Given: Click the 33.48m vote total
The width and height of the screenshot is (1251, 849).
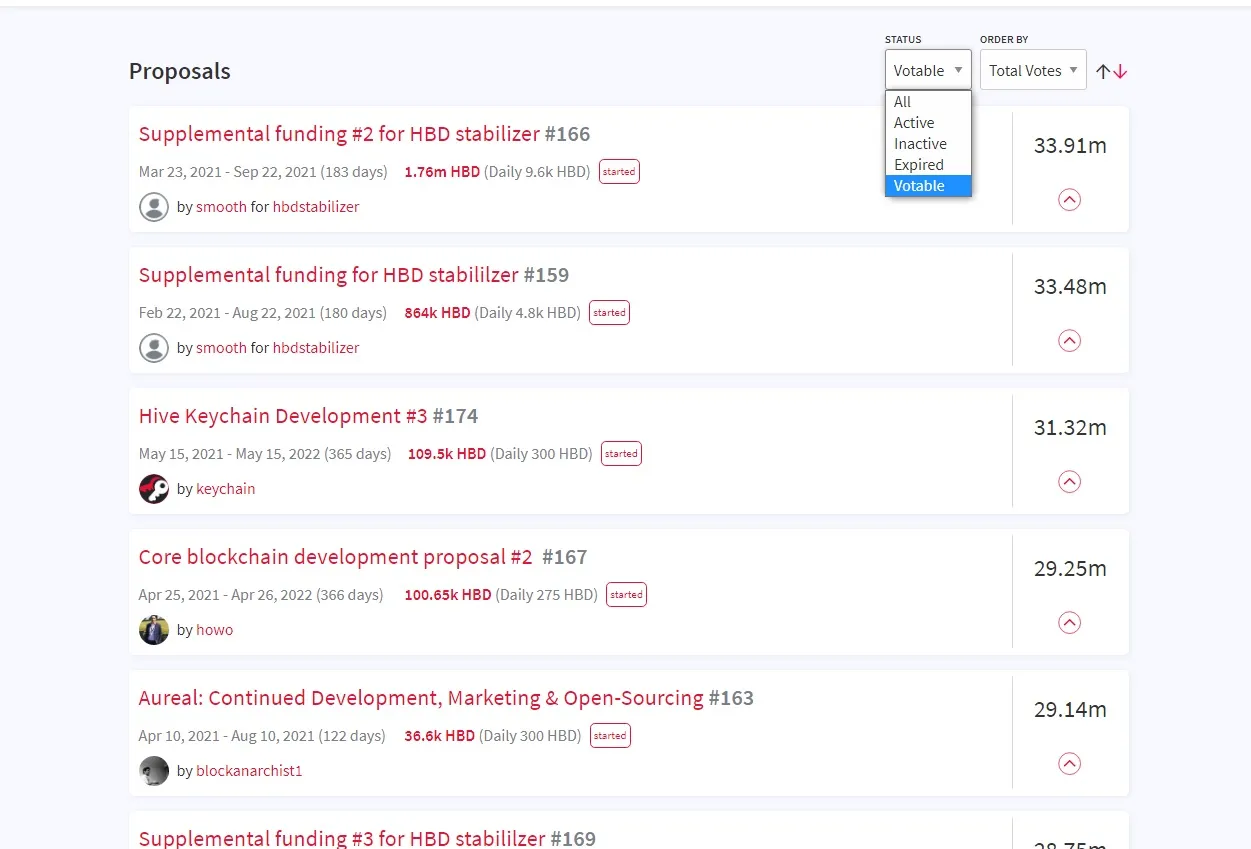Looking at the screenshot, I should tap(1070, 287).
